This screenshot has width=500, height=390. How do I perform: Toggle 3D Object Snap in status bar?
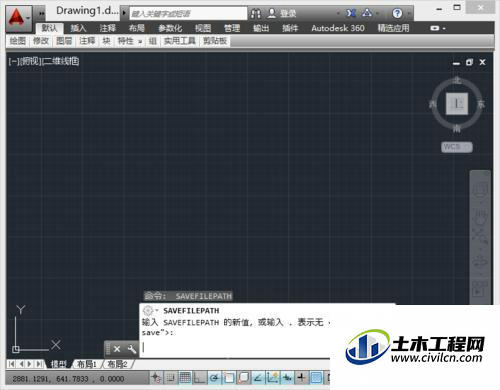(x=244, y=378)
